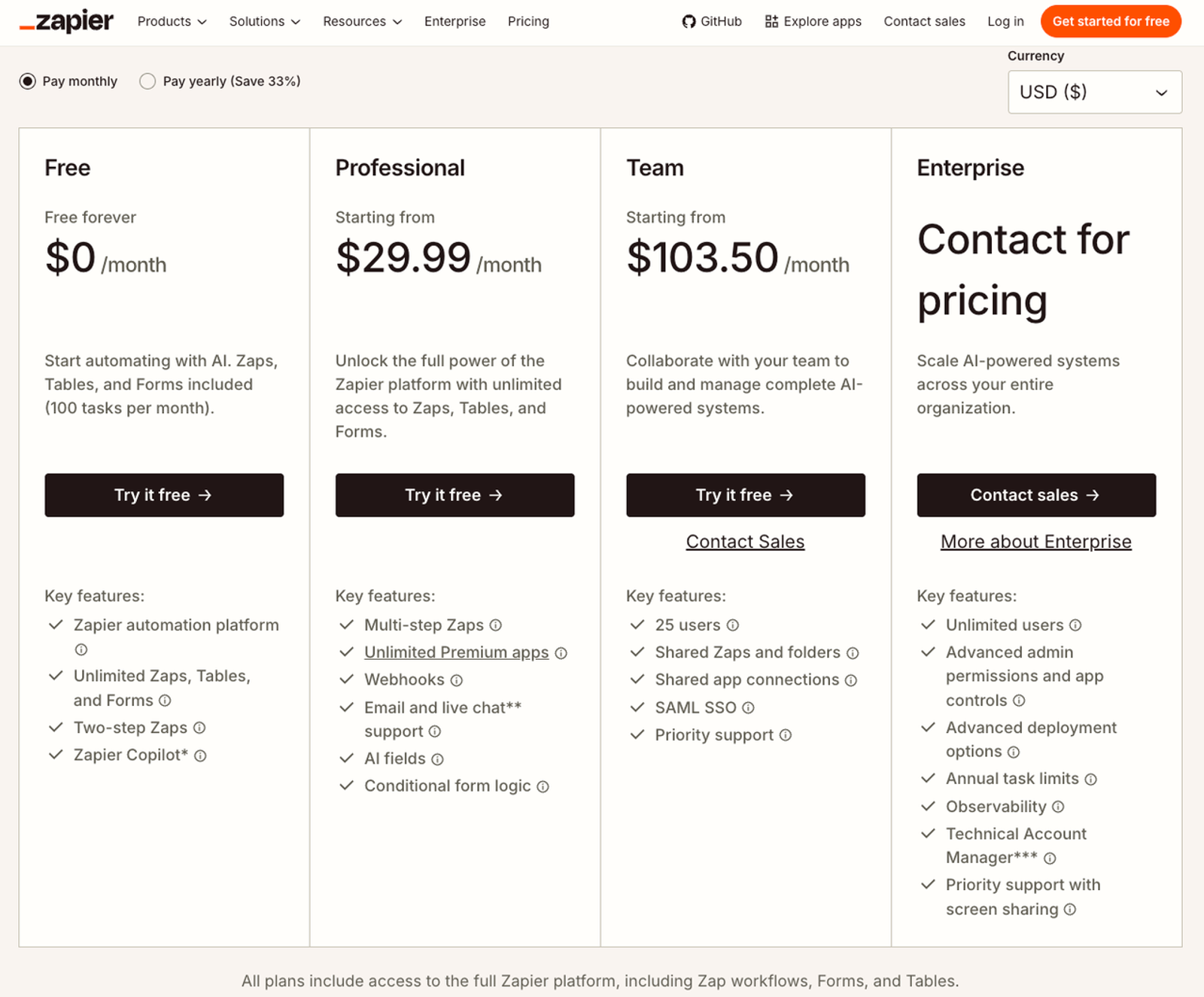
Task: Go to Enterprise in the navbar
Action: 455,22
